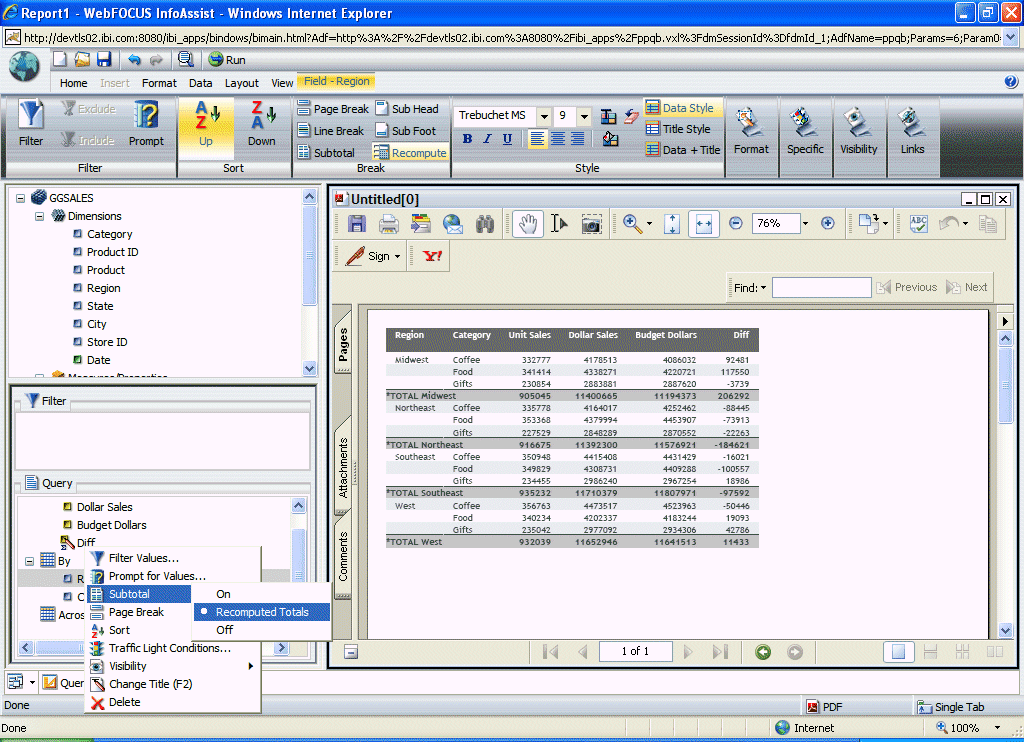Image resolution: width=1024 pixels, height=742 pixels.
Task: Click the data tree vertical scrollbar
Action: (310, 282)
